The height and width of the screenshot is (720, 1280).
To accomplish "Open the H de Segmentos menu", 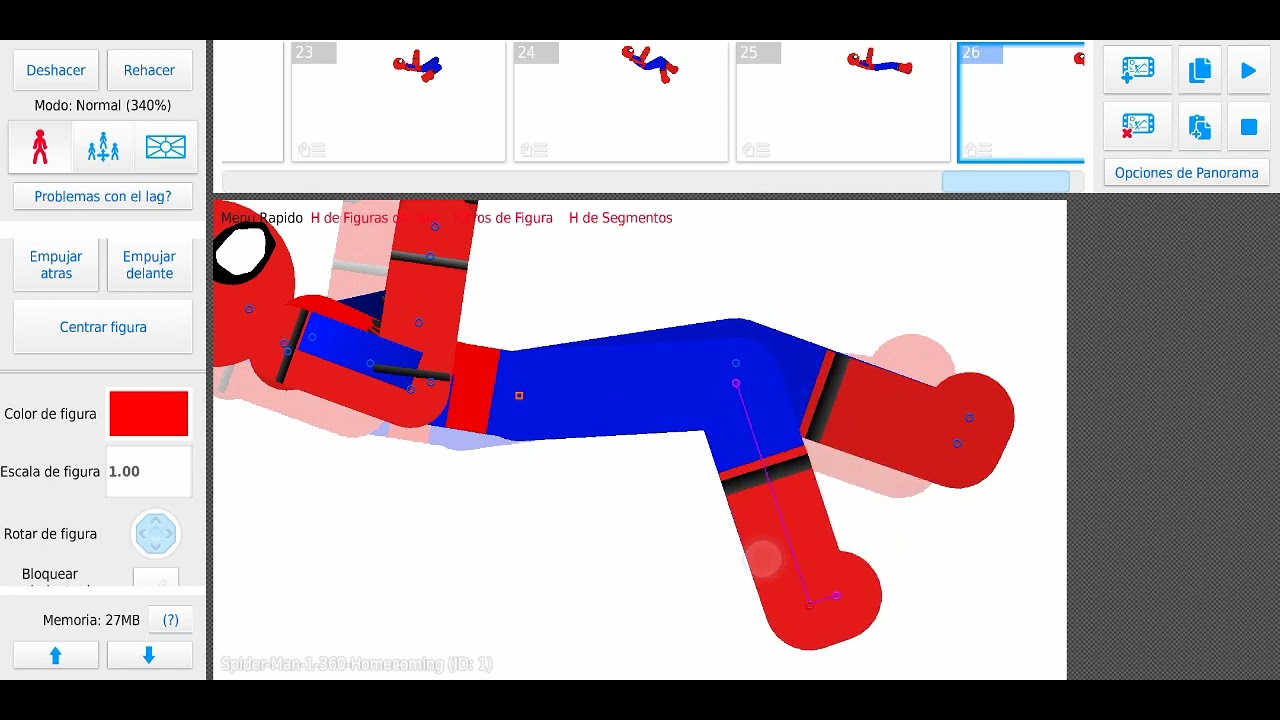I will pyautogui.click(x=620, y=218).
